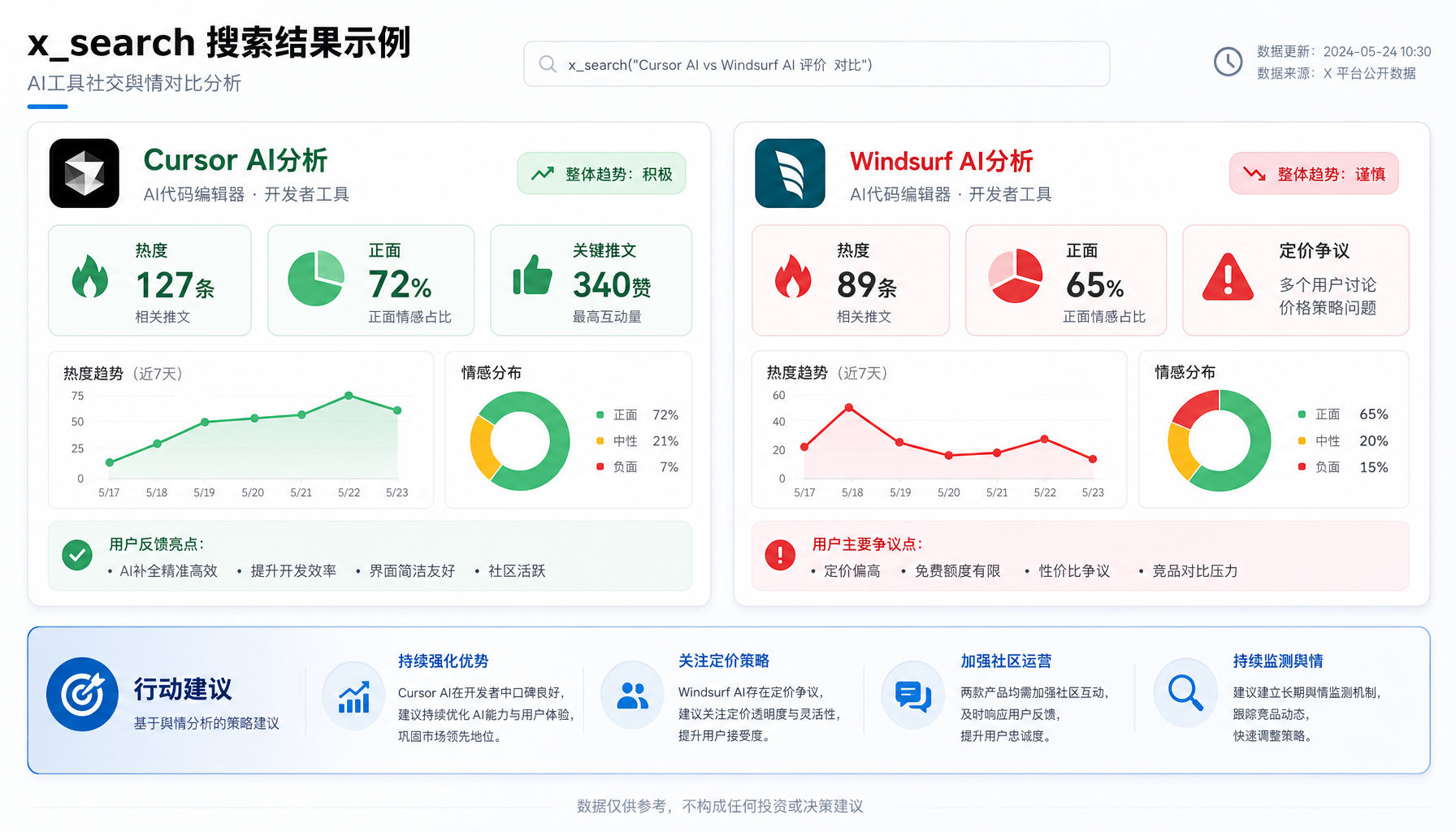Click the 5/22 peak point on Cursor trend

(x=349, y=396)
